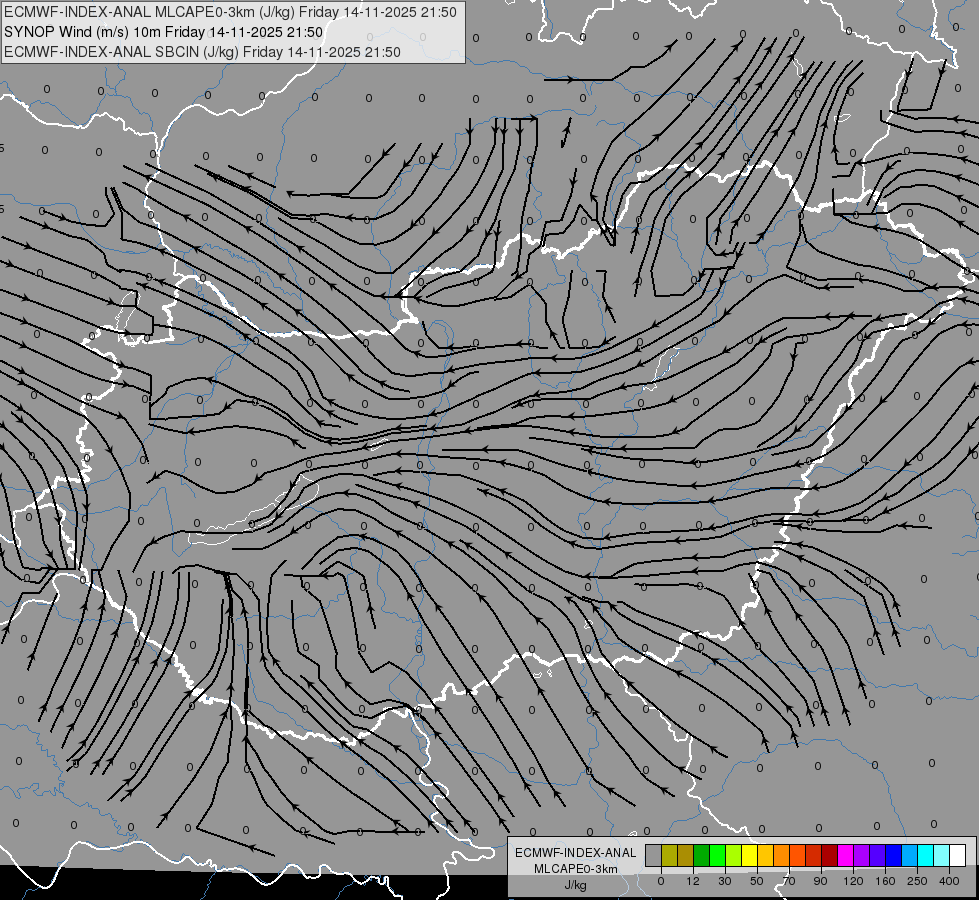
Task: Click the legend scale value 120
Action: 853,881
